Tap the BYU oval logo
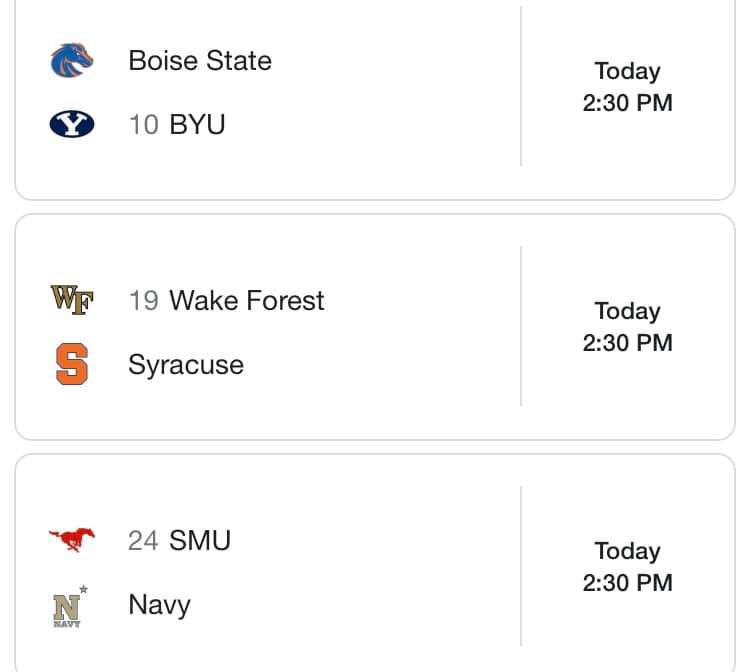 coord(72,124)
